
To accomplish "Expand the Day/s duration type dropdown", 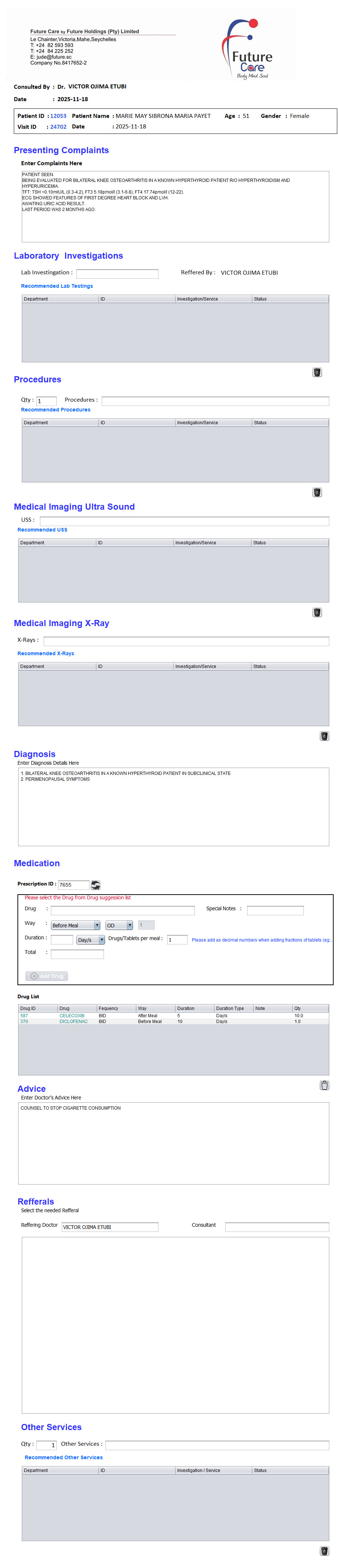I will point(90,940).
